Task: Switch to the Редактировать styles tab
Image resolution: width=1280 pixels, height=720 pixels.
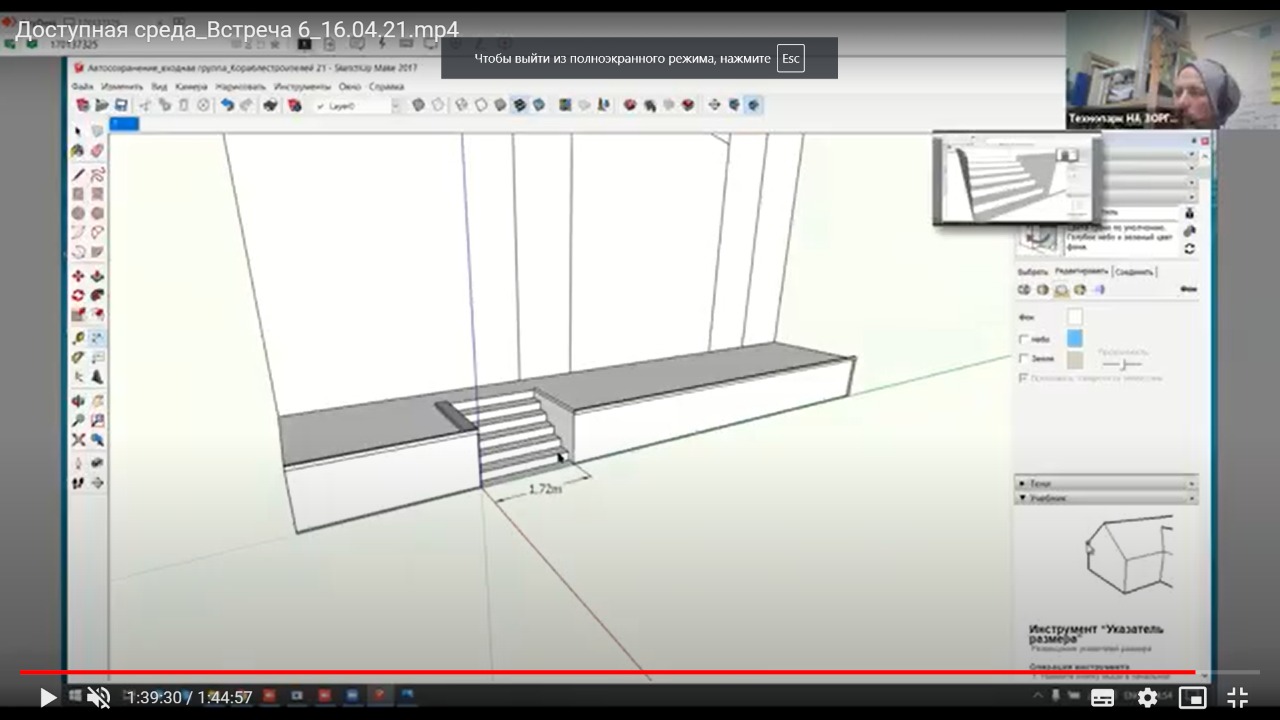Action: pyautogui.click(x=1081, y=272)
